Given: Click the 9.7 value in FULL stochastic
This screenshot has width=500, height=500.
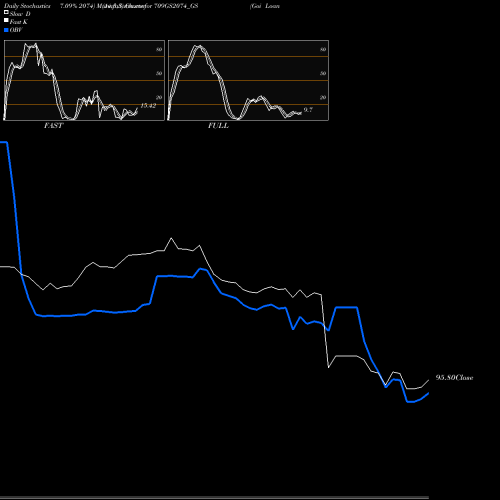Looking at the screenshot, I should point(308,110).
